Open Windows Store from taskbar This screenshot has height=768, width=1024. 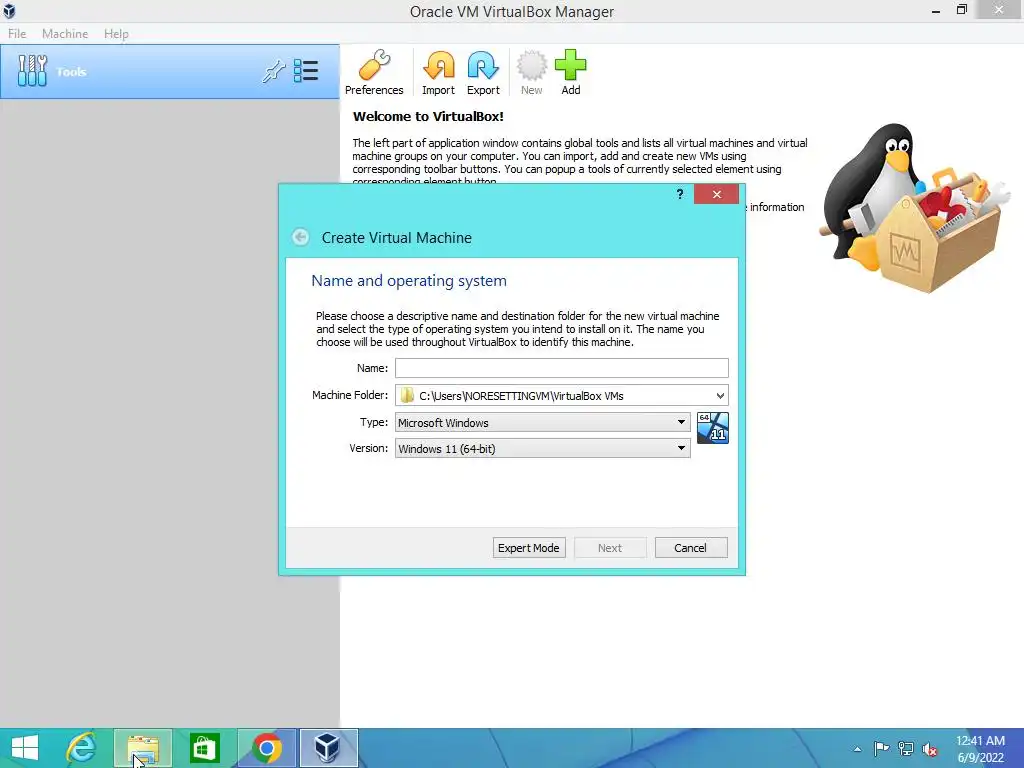point(204,748)
